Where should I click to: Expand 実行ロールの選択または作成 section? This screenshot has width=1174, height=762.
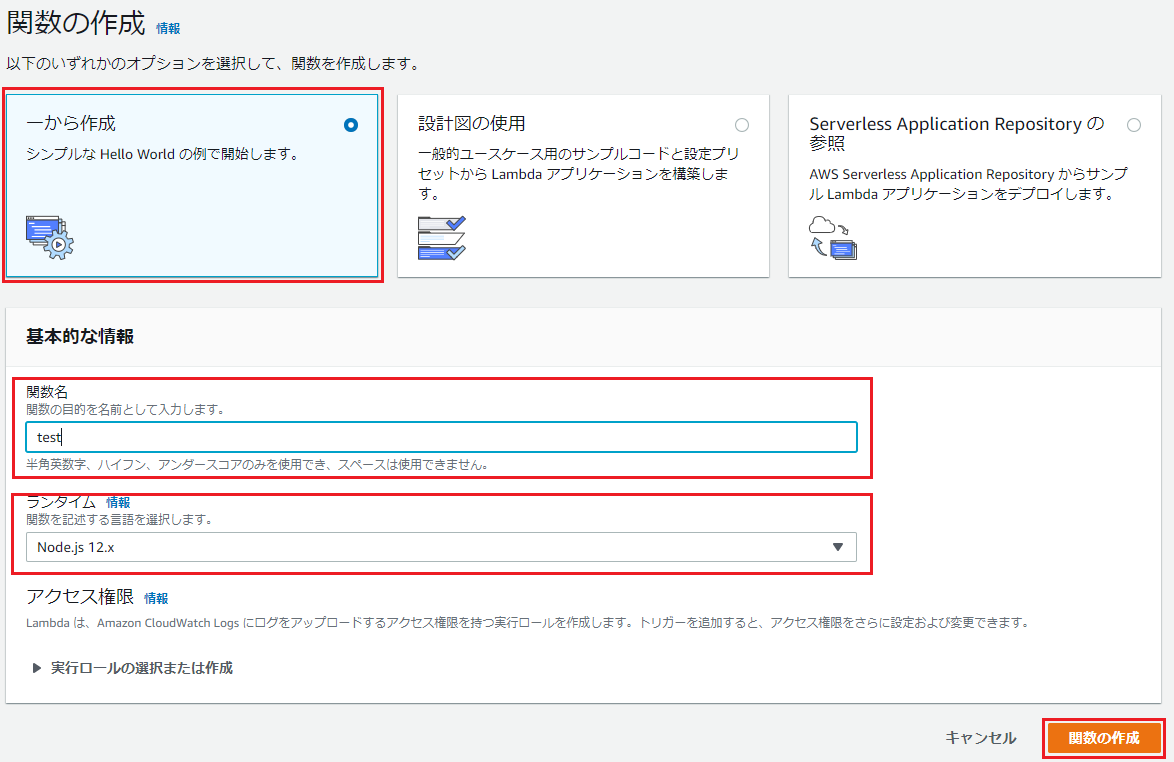[132, 668]
